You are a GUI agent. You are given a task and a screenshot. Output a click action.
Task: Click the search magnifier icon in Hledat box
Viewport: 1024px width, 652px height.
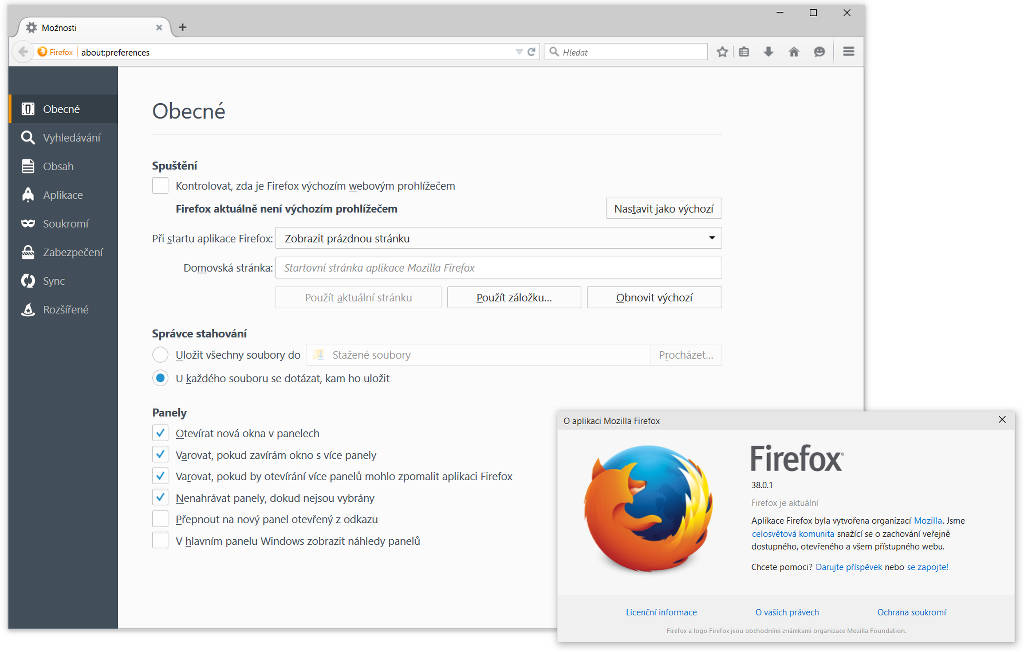[x=554, y=52]
